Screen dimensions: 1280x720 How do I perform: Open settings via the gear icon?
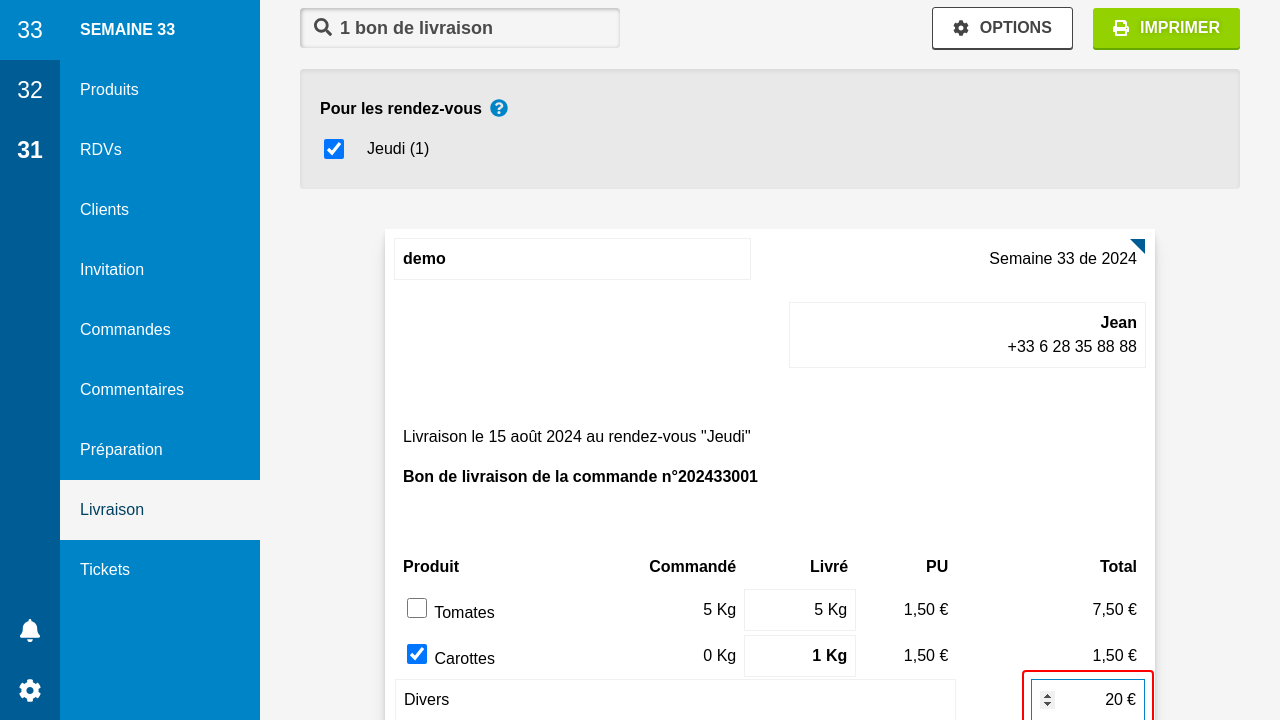30,690
